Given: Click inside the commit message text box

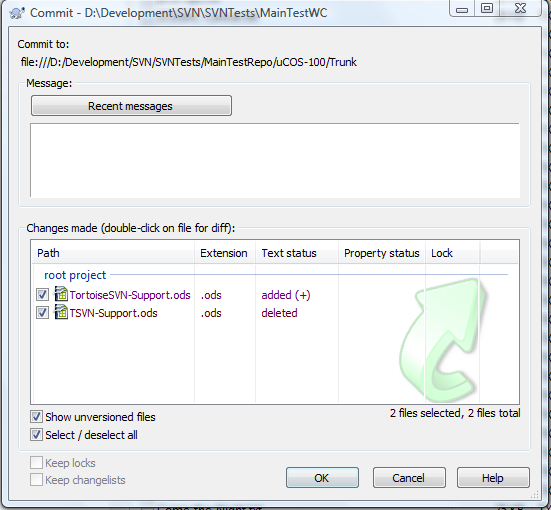Looking at the screenshot, I should click(275, 160).
